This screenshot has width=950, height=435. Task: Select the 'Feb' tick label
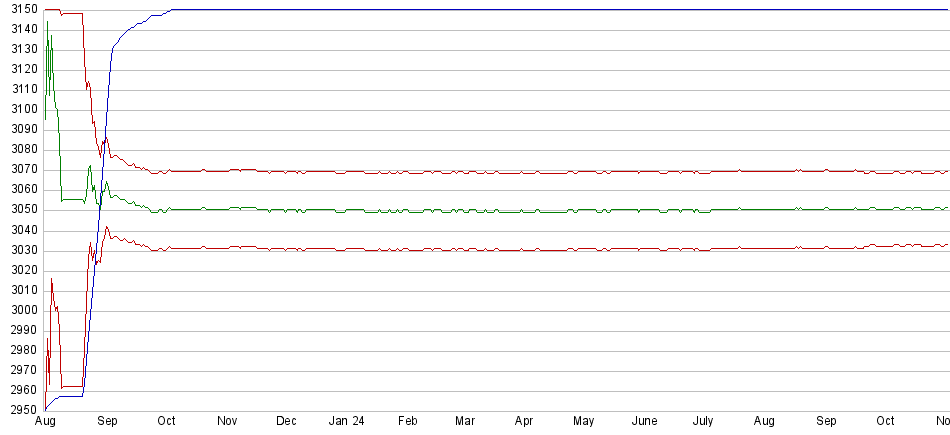pyautogui.click(x=407, y=422)
